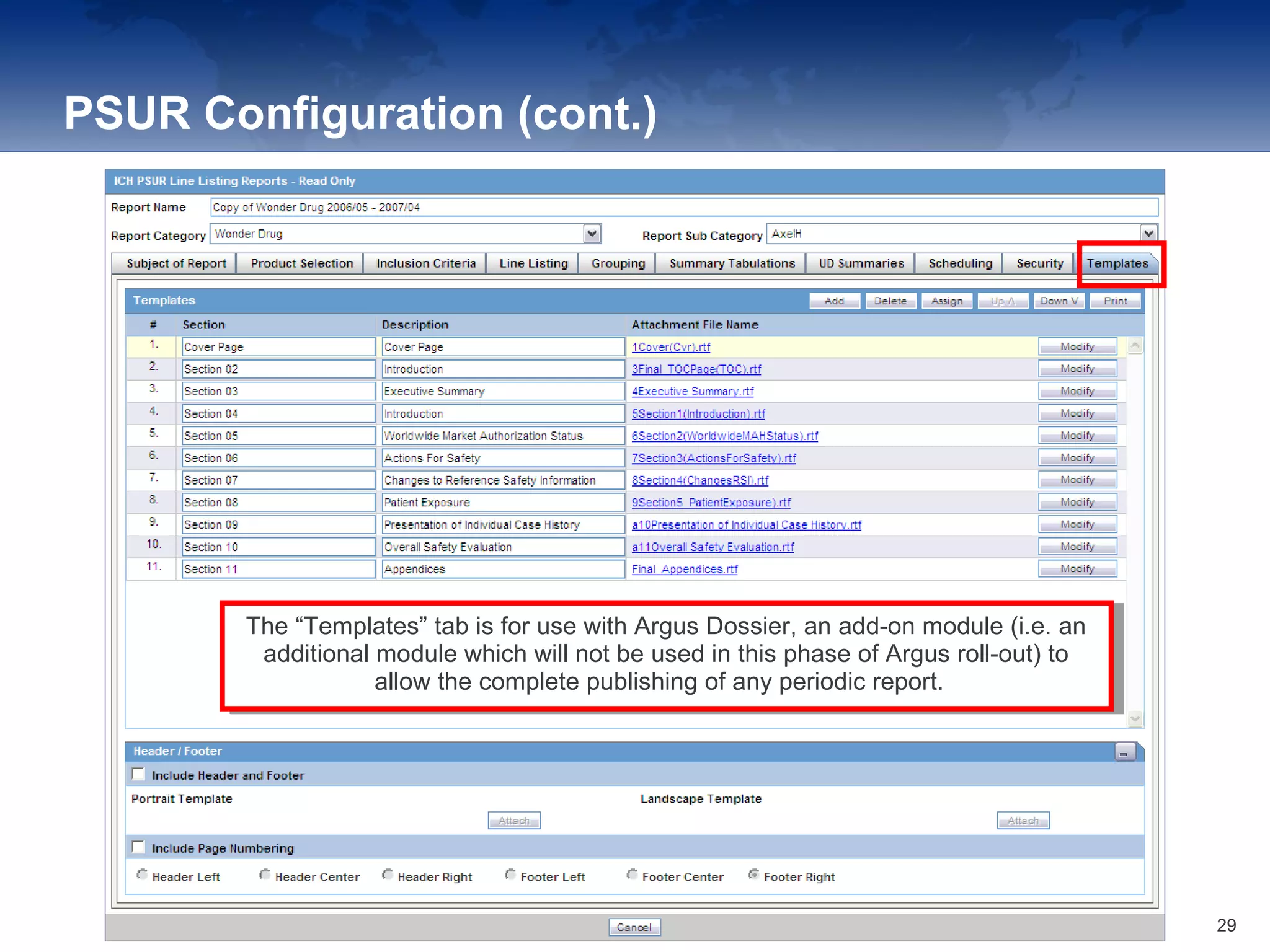The image size is (1270, 952).
Task: Select Footer Right radio button
Action: coord(753,875)
